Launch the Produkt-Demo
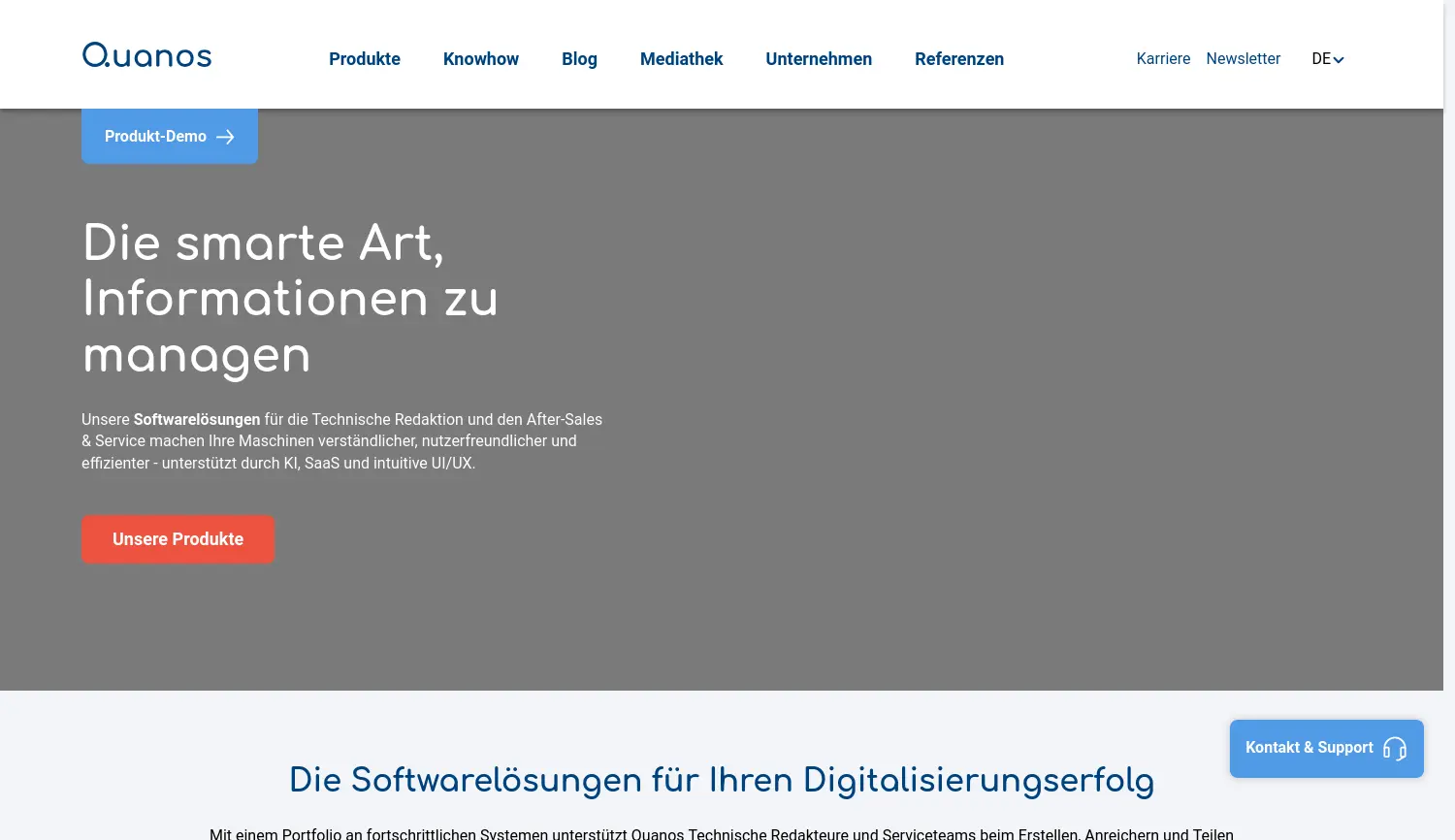This screenshot has height=840, width=1455. click(155, 136)
